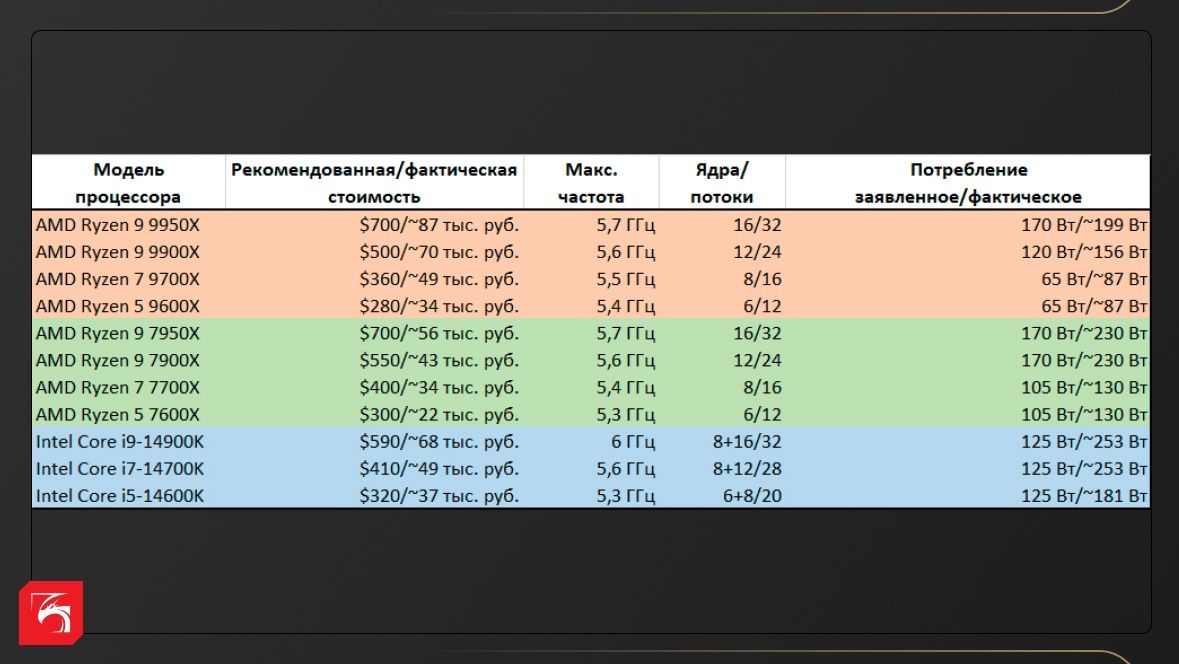
Task: Select the "Ядра/потоки" column header
Action: pos(722,183)
